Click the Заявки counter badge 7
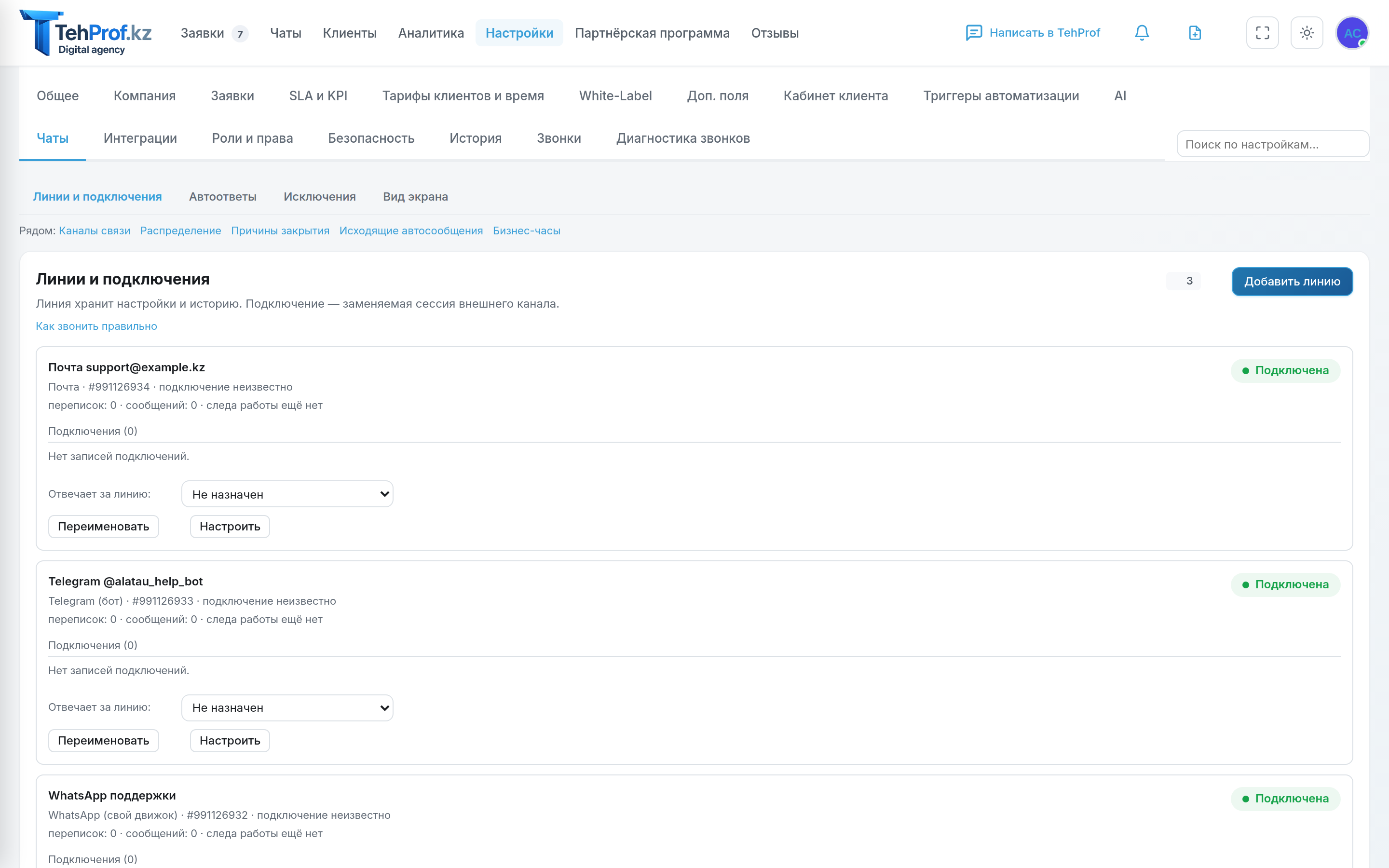 [x=240, y=34]
